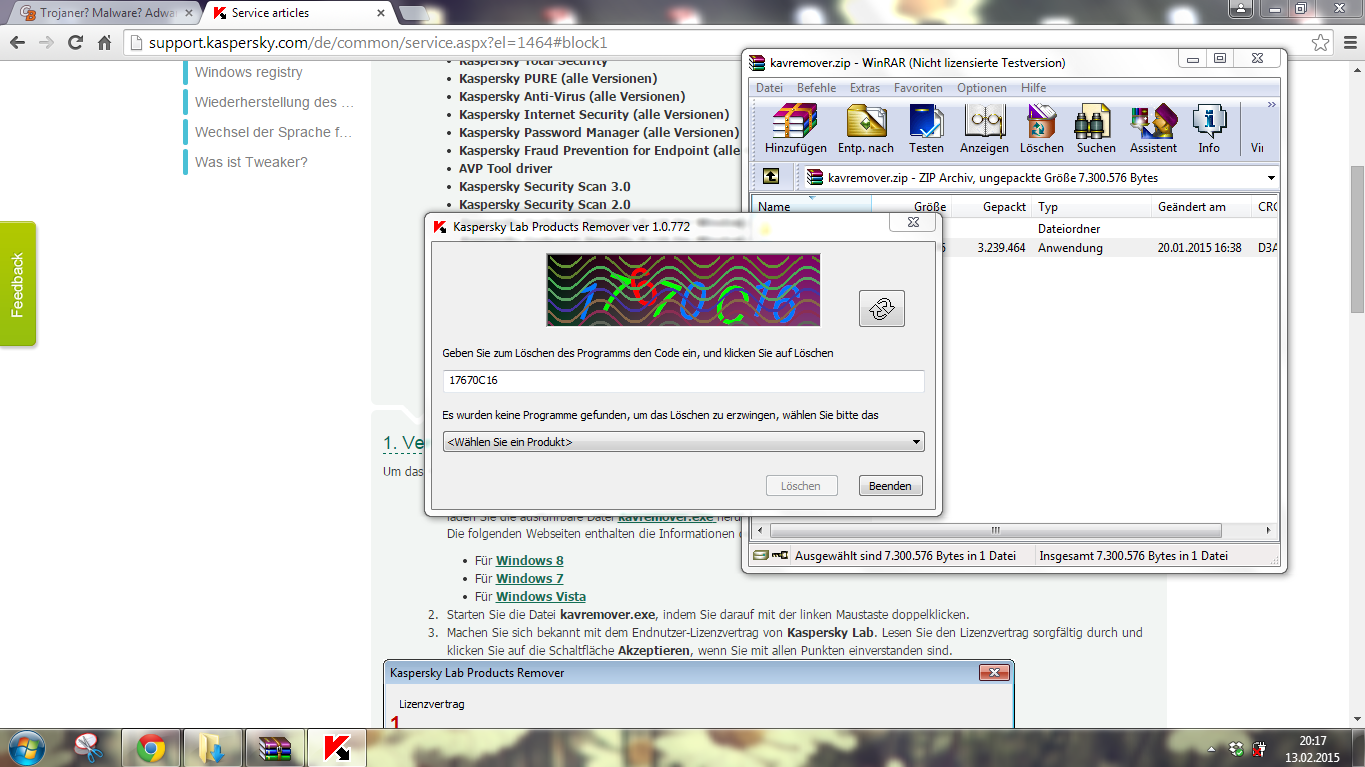Open Chrome home page button
Image resolution: width=1365 pixels, height=767 pixels.
[104, 43]
